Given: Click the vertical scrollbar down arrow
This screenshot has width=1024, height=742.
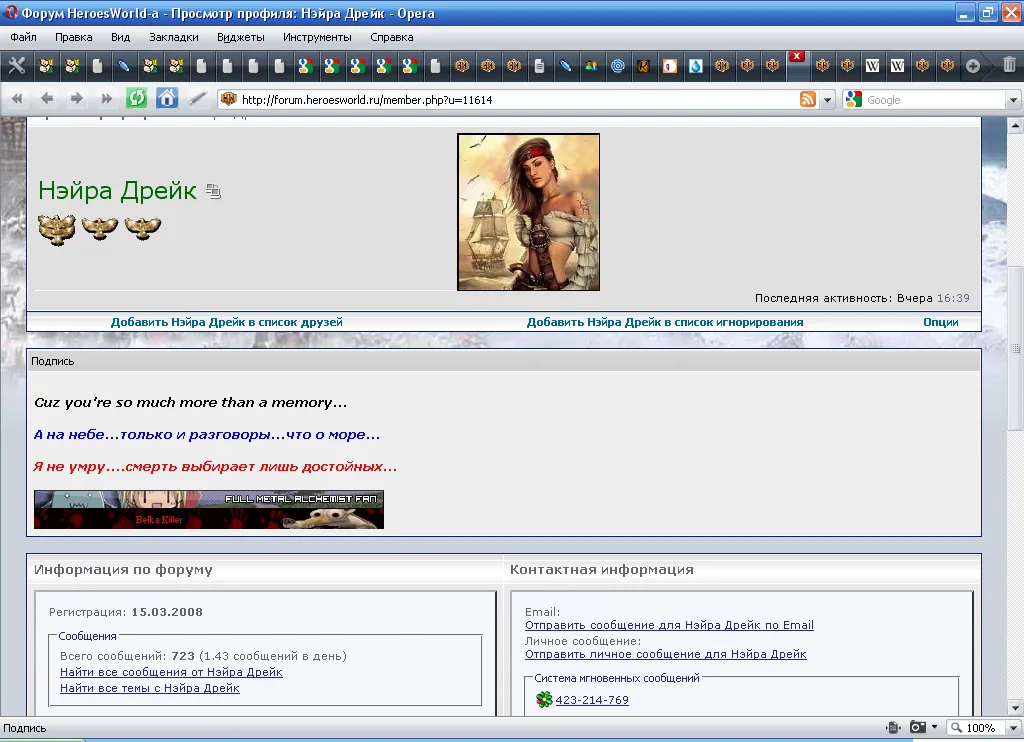Looking at the screenshot, I should pos(1015,707).
